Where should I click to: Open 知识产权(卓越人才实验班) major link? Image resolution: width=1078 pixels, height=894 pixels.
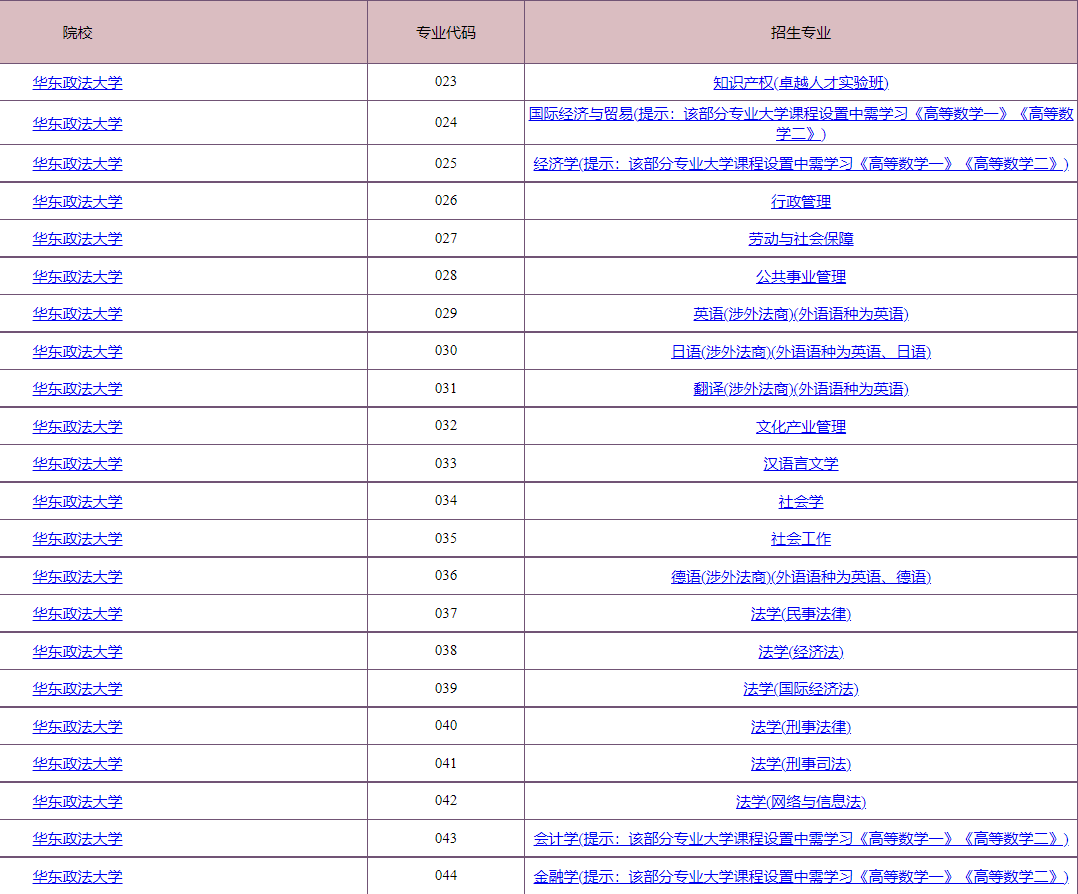(x=800, y=83)
